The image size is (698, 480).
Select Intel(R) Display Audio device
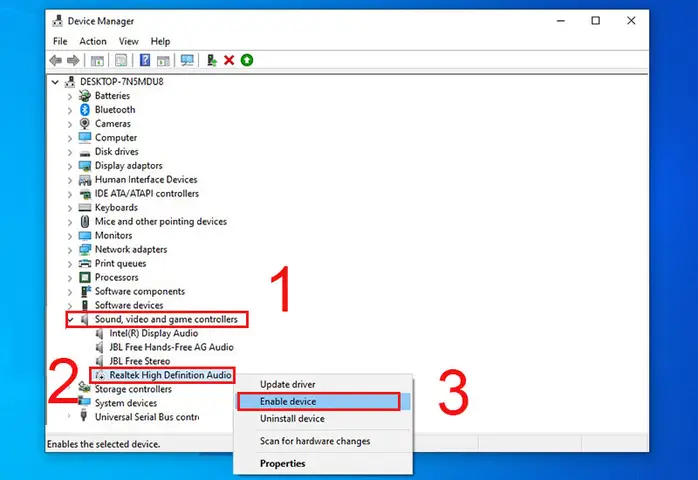pyautogui.click(x=153, y=333)
